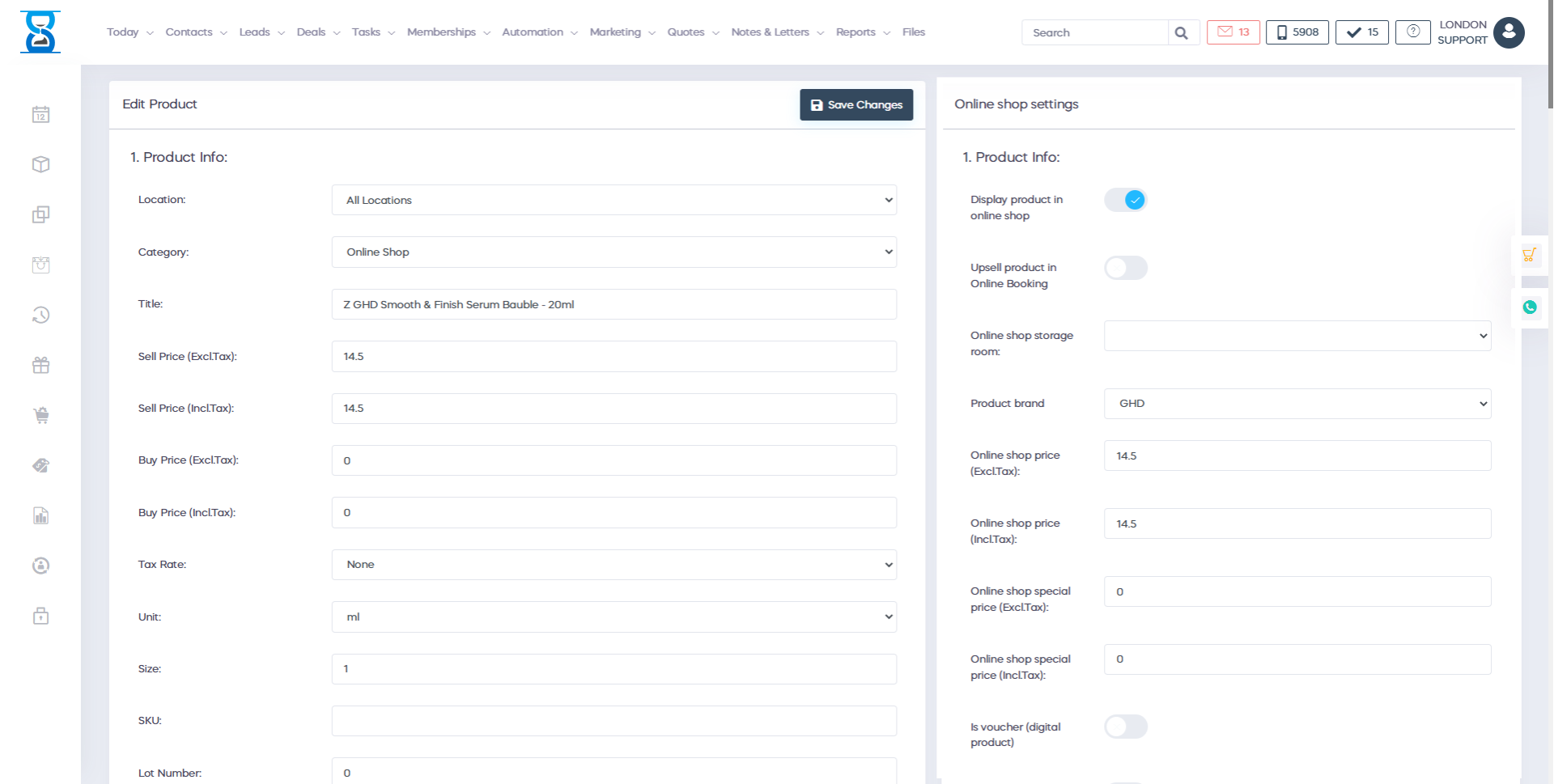Open the calendar icon in the sidebar
This screenshot has height=784, width=1554.
(x=40, y=115)
